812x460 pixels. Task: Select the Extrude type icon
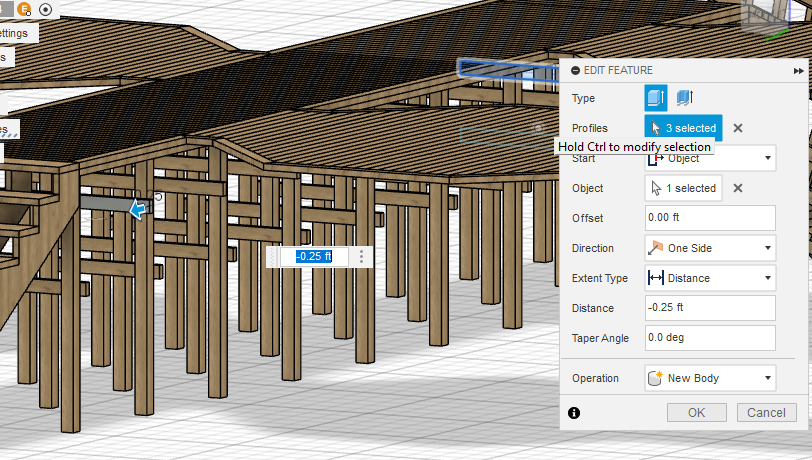pyautogui.click(x=656, y=98)
